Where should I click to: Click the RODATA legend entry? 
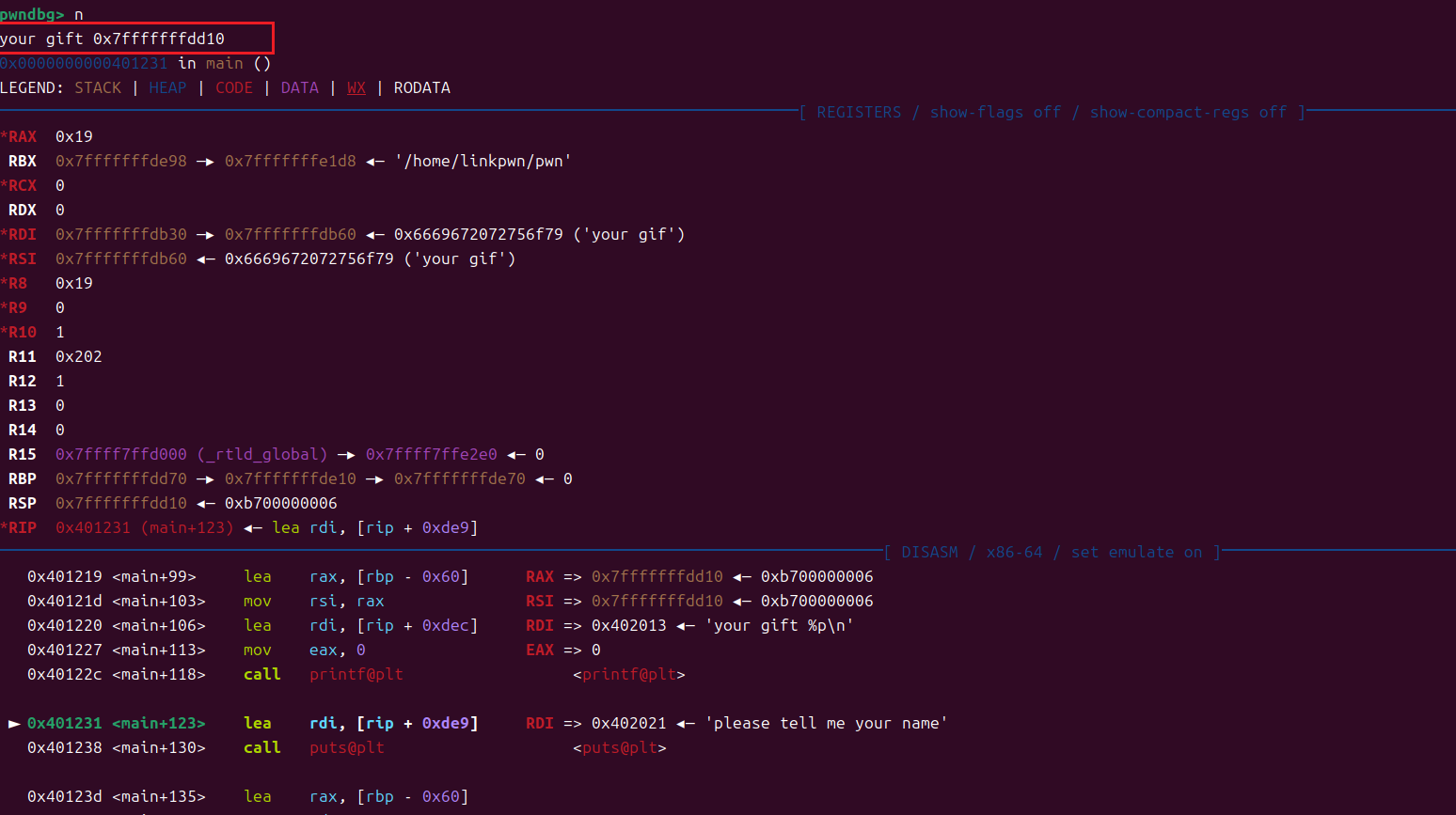[421, 87]
